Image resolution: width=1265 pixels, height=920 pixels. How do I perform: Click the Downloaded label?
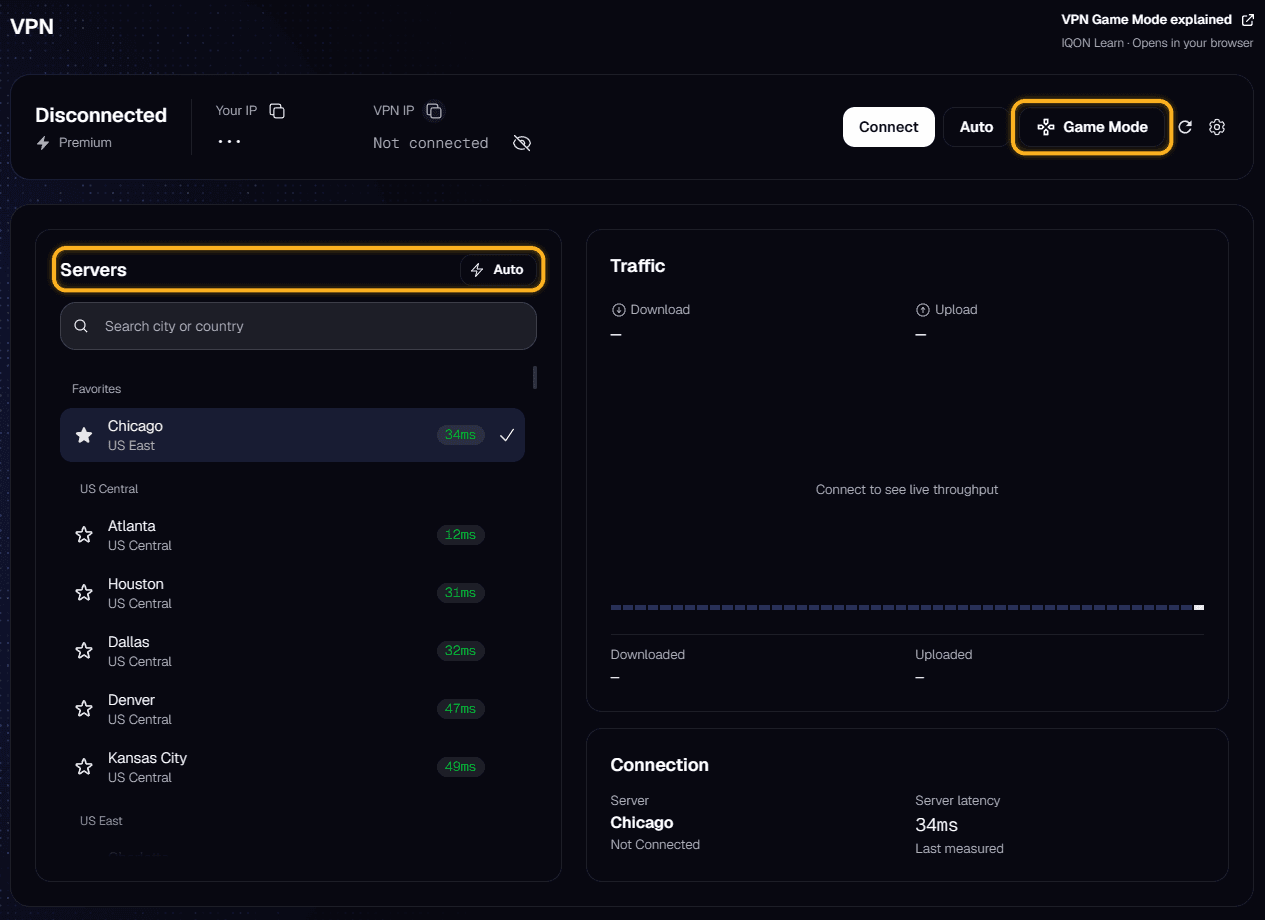tap(648, 655)
